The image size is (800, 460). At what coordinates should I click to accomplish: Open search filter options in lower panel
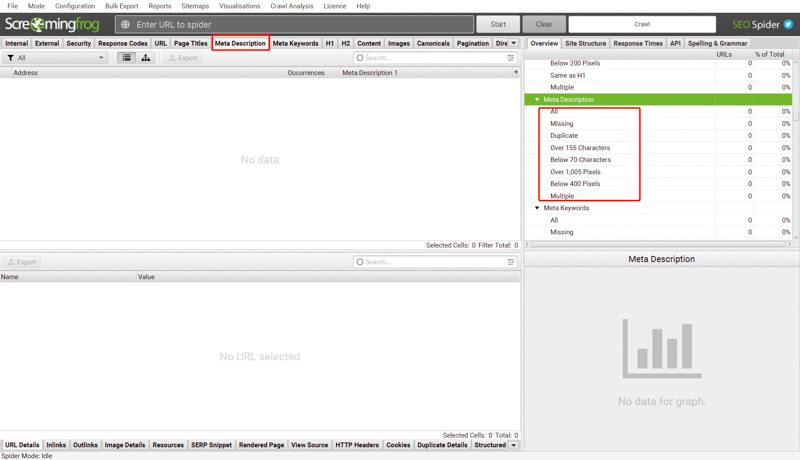coord(511,262)
